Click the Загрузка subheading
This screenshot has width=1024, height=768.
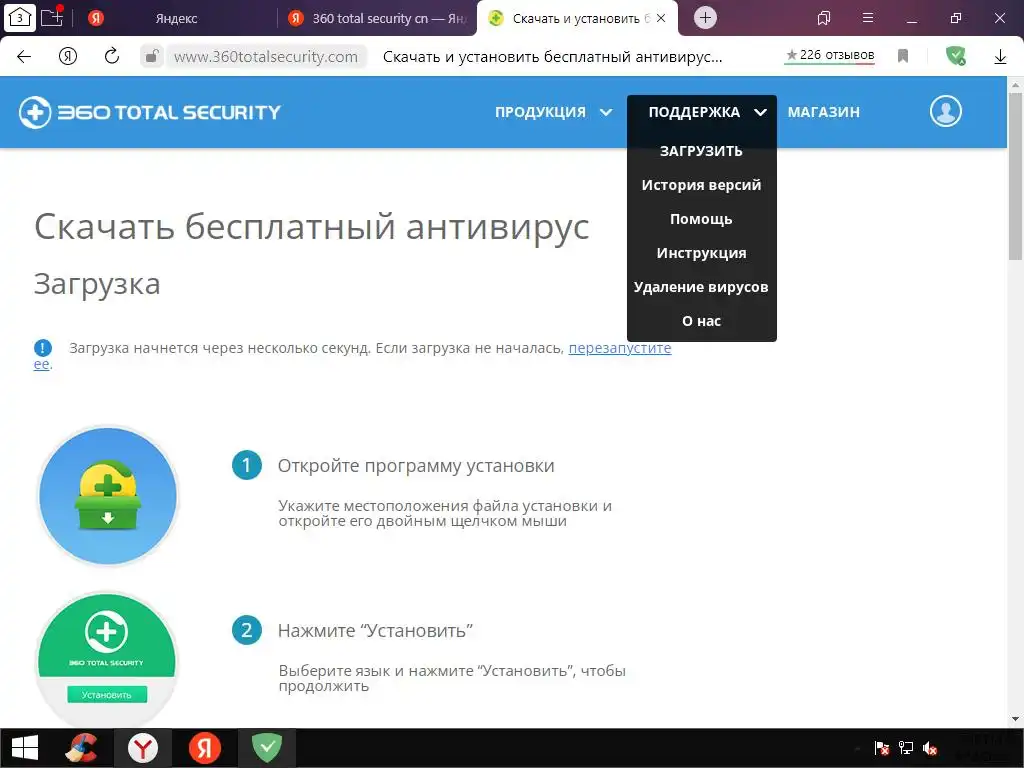coord(97,285)
